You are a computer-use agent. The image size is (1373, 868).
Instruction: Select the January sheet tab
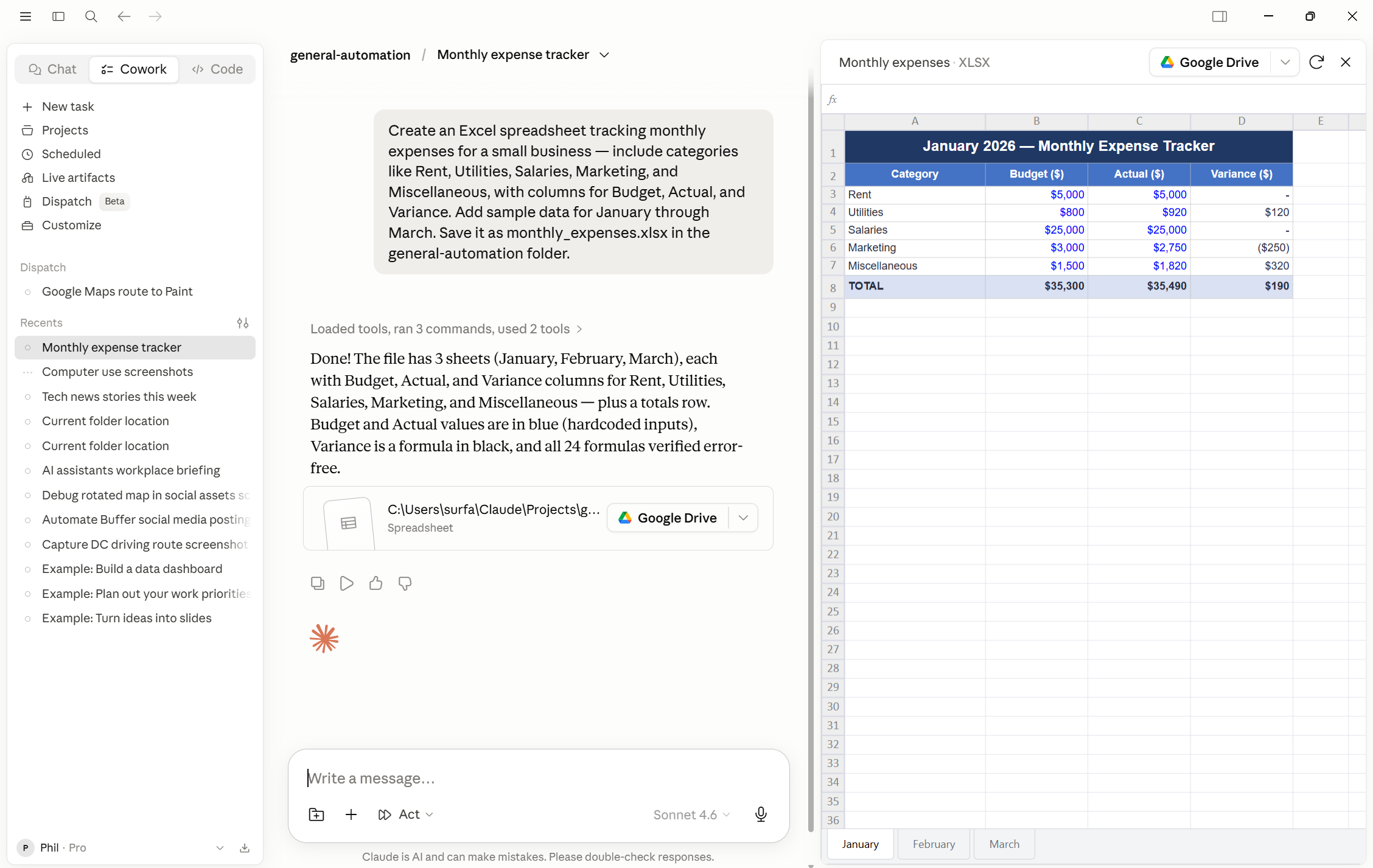click(x=860, y=844)
